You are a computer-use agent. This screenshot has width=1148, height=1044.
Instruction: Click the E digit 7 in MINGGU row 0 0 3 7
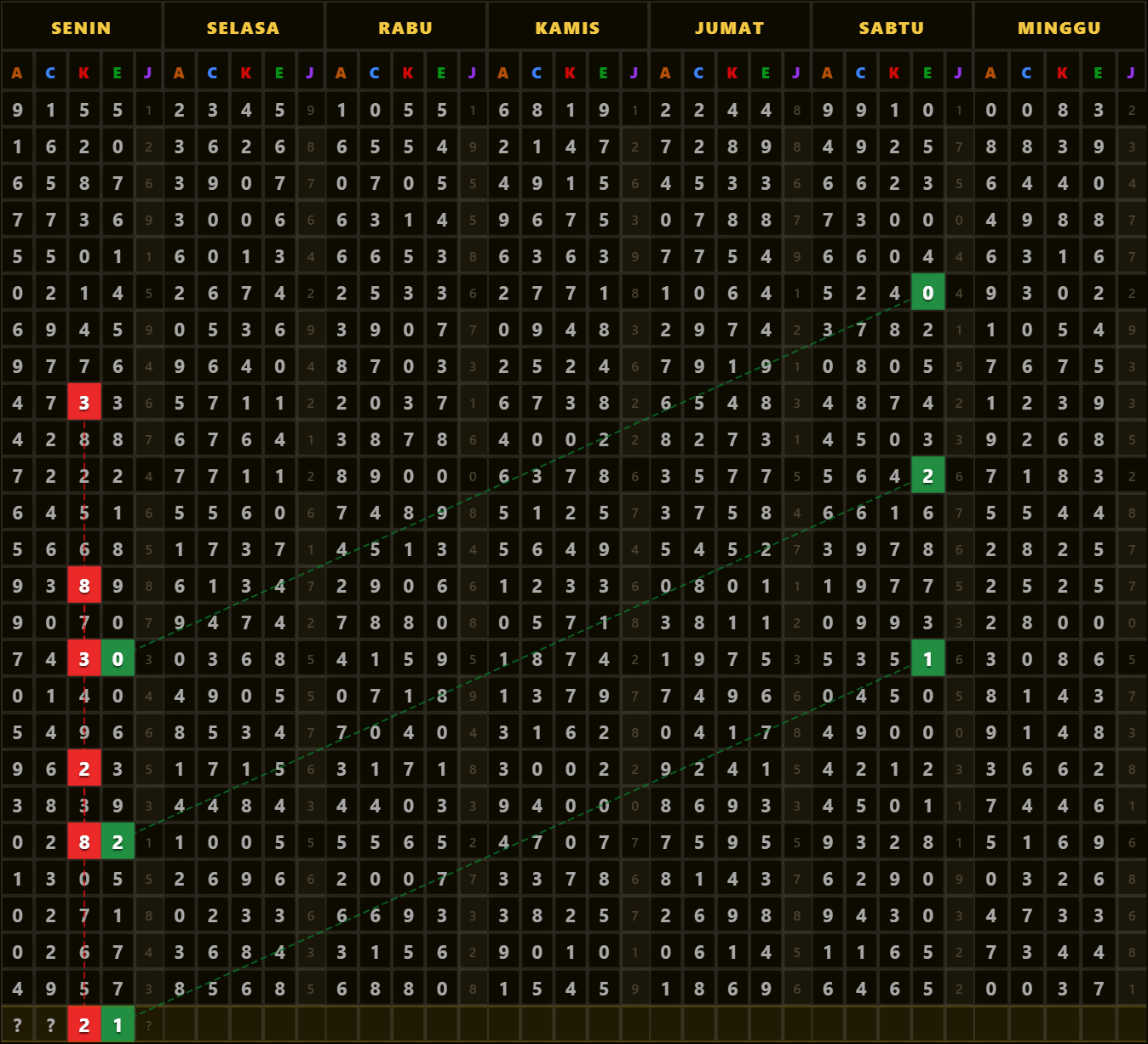[1099, 989]
